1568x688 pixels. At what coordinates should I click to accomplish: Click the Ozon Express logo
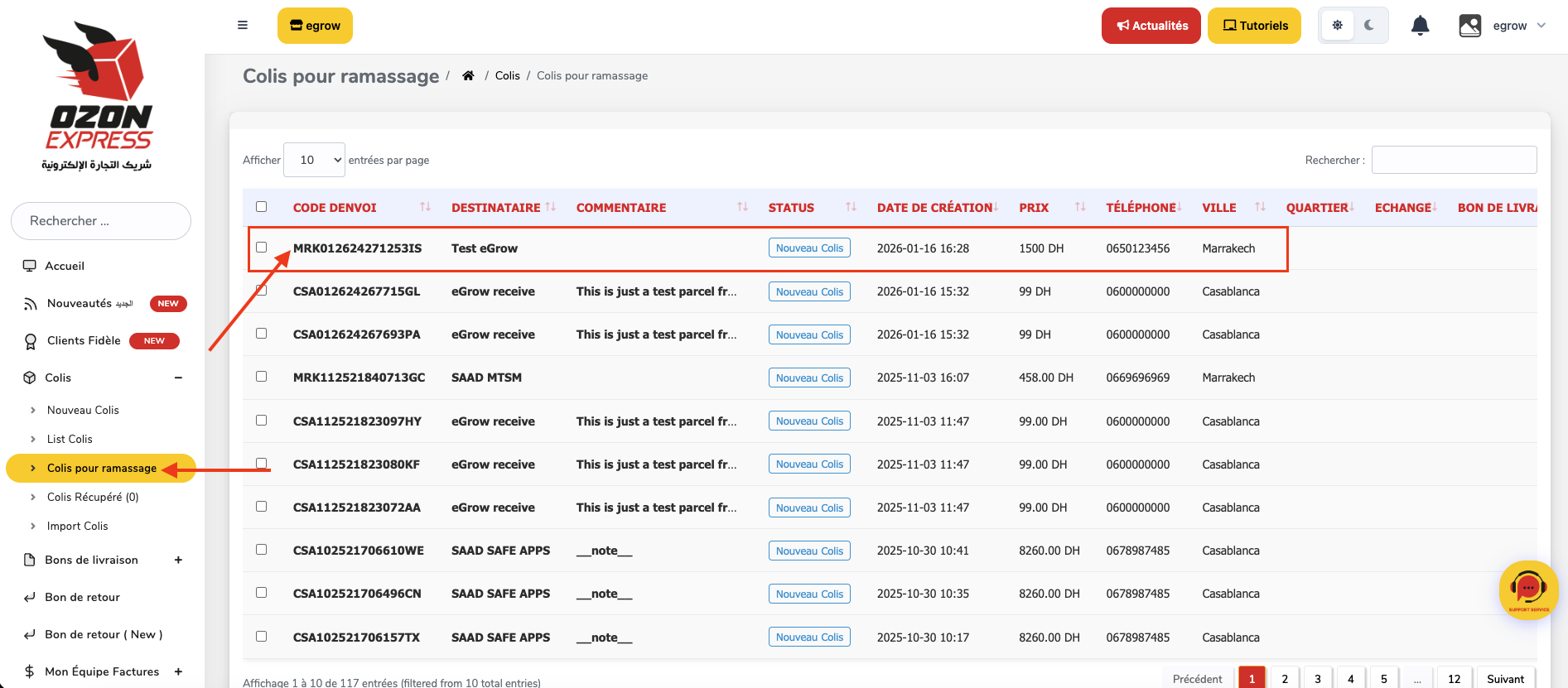(98, 95)
